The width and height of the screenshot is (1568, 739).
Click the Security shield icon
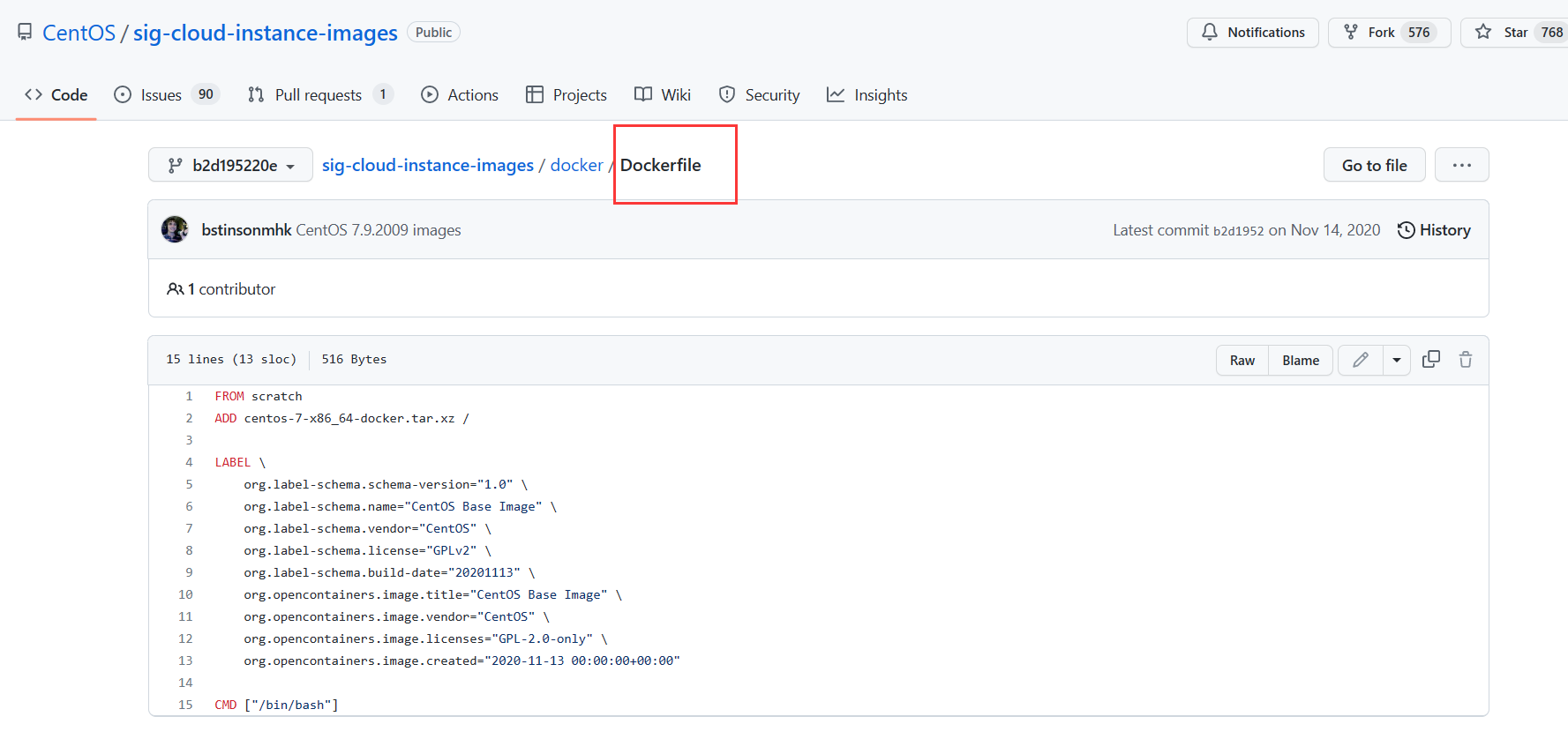[727, 94]
